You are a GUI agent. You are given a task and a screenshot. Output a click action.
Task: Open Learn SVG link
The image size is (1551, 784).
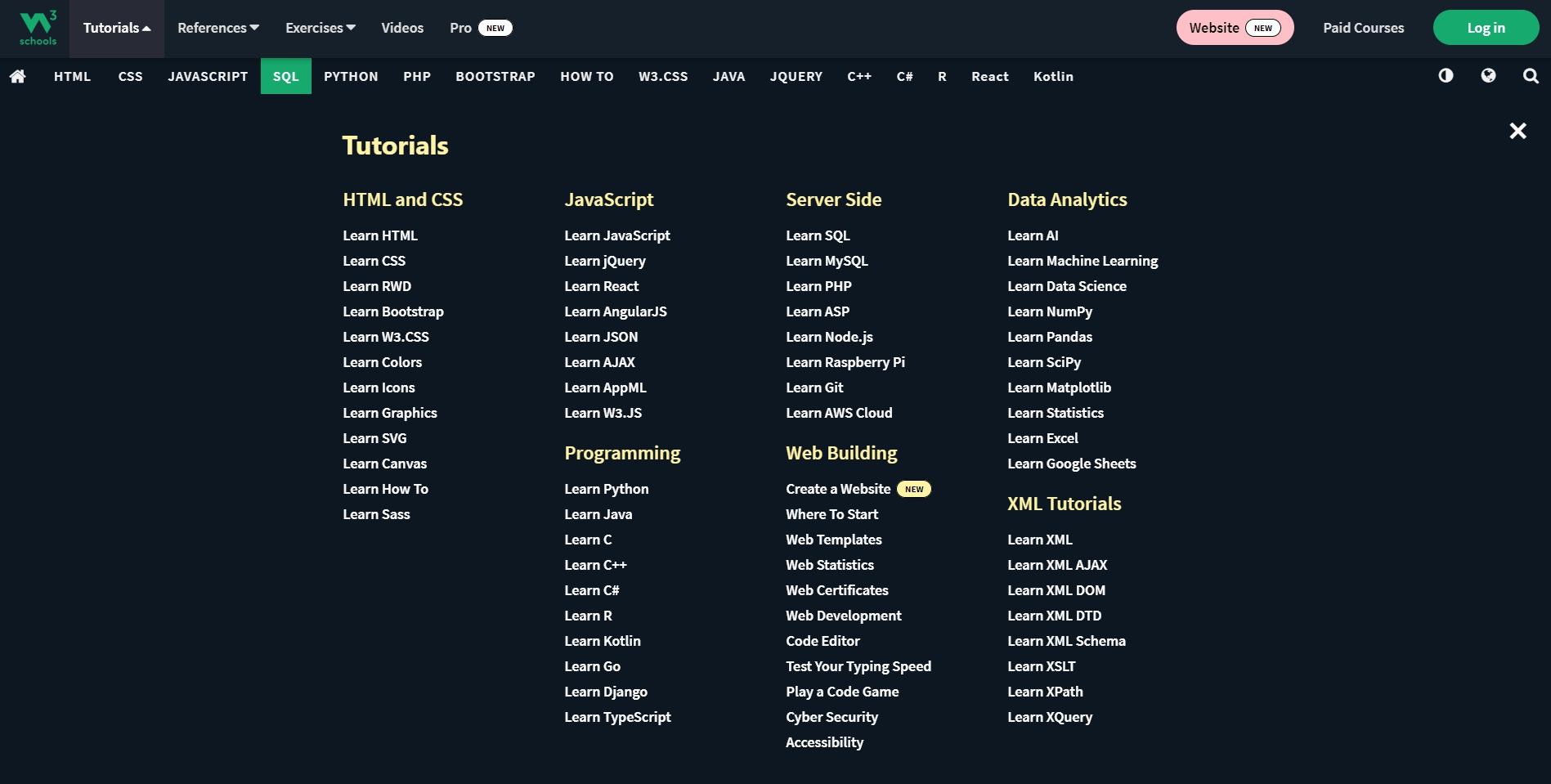[x=374, y=438]
